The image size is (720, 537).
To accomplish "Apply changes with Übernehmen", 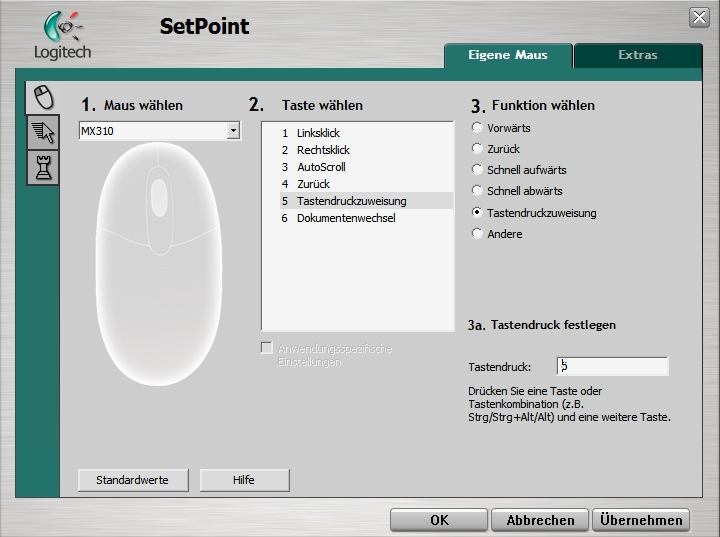I will [641, 520].
